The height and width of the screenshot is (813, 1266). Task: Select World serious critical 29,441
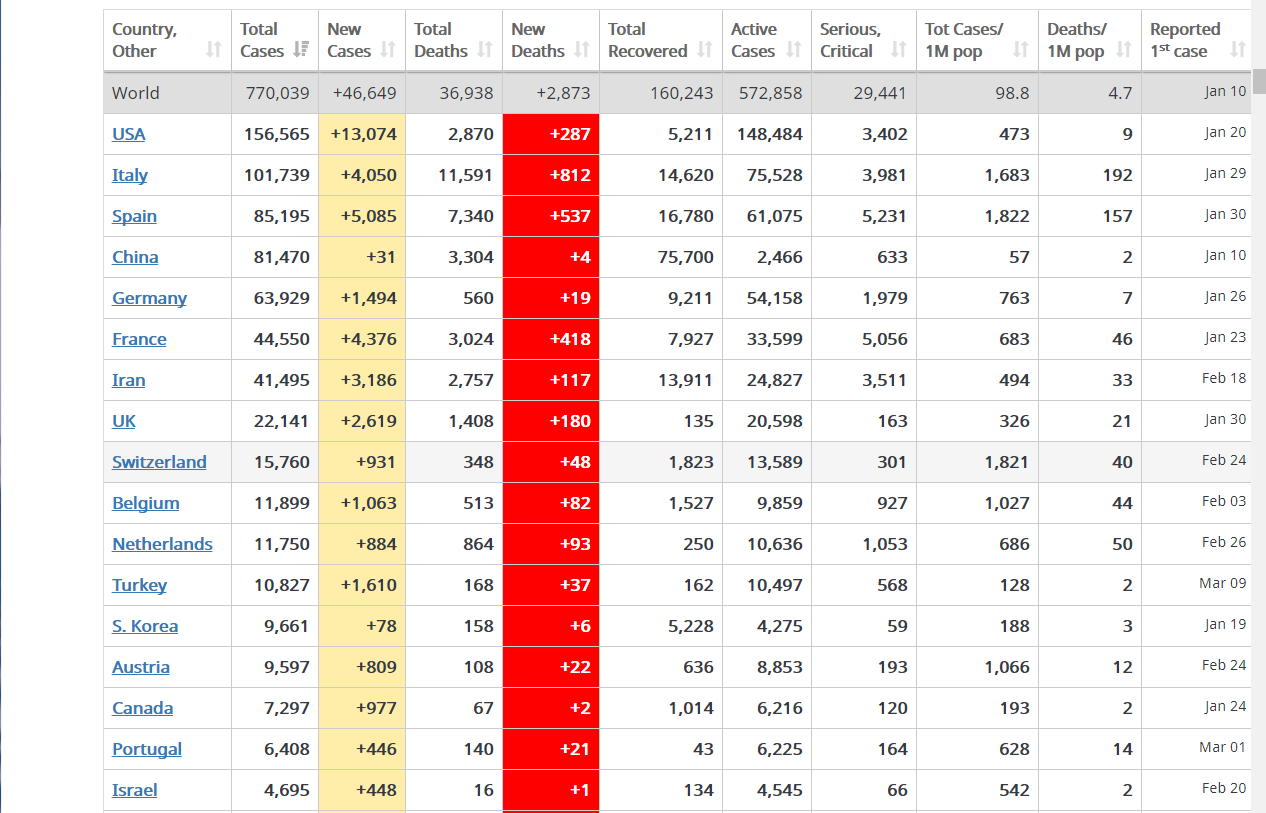coord(880,93)
